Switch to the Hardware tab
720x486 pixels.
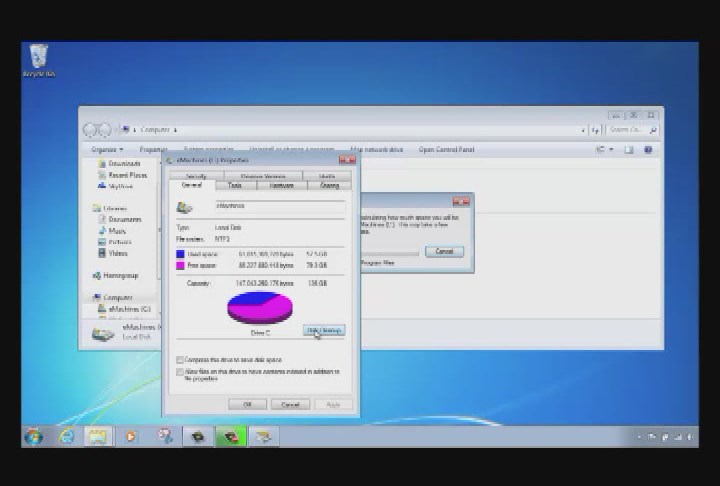[x=282, y=185]
